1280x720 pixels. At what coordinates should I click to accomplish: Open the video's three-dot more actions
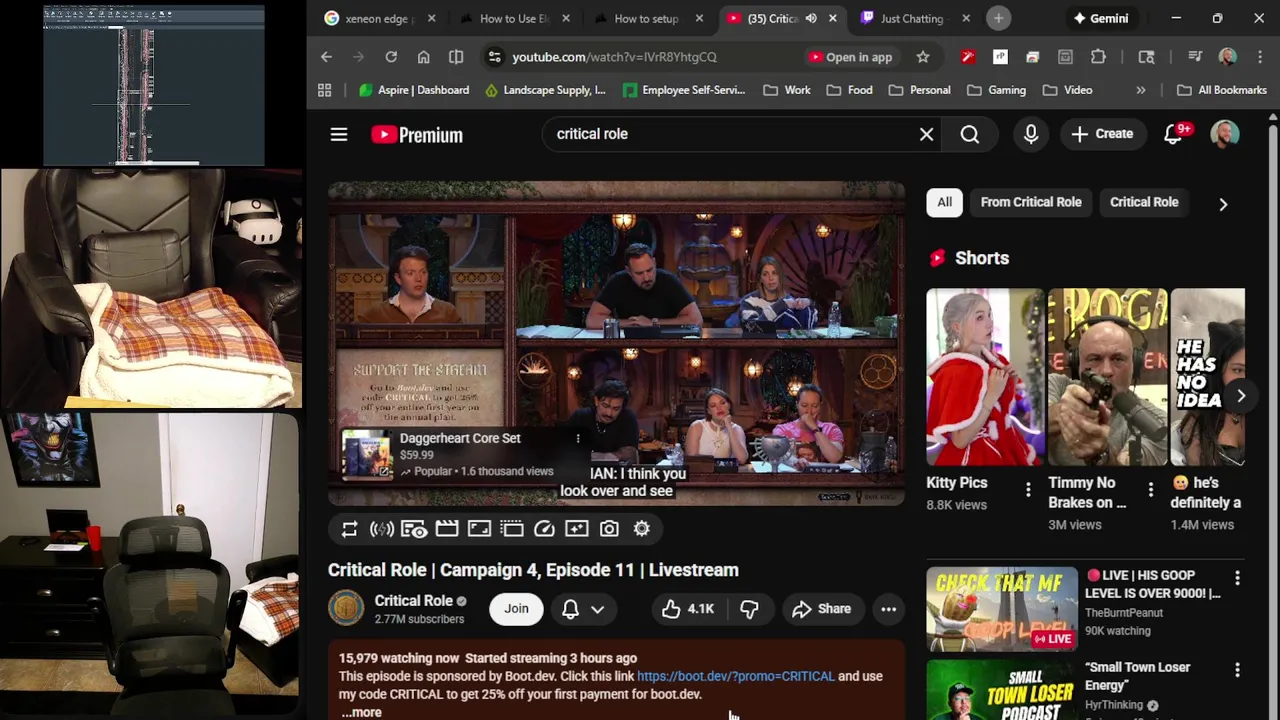888,609
